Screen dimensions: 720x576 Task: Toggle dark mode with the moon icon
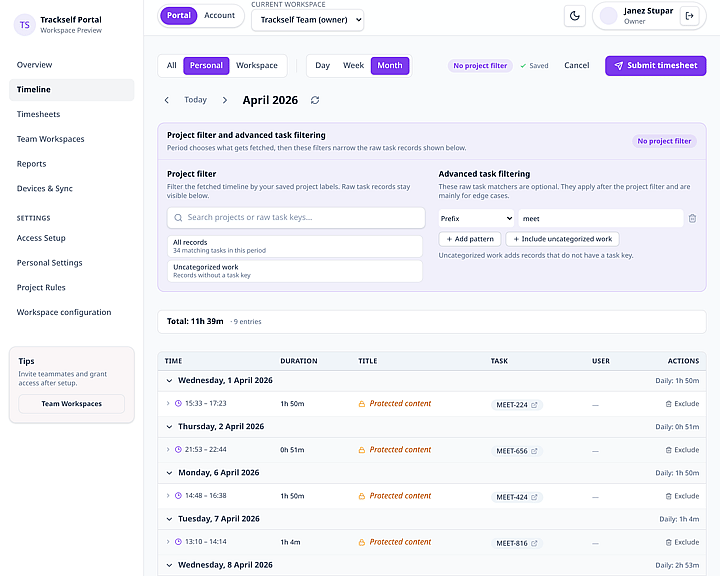click(x=574, y=16)
